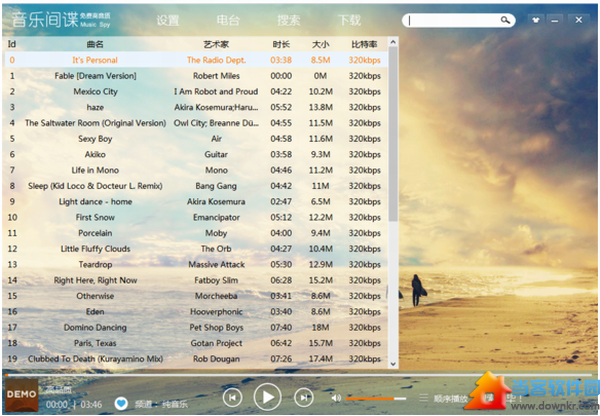
Task: Adjust the orange volume slider
Action: coord(376,398)
